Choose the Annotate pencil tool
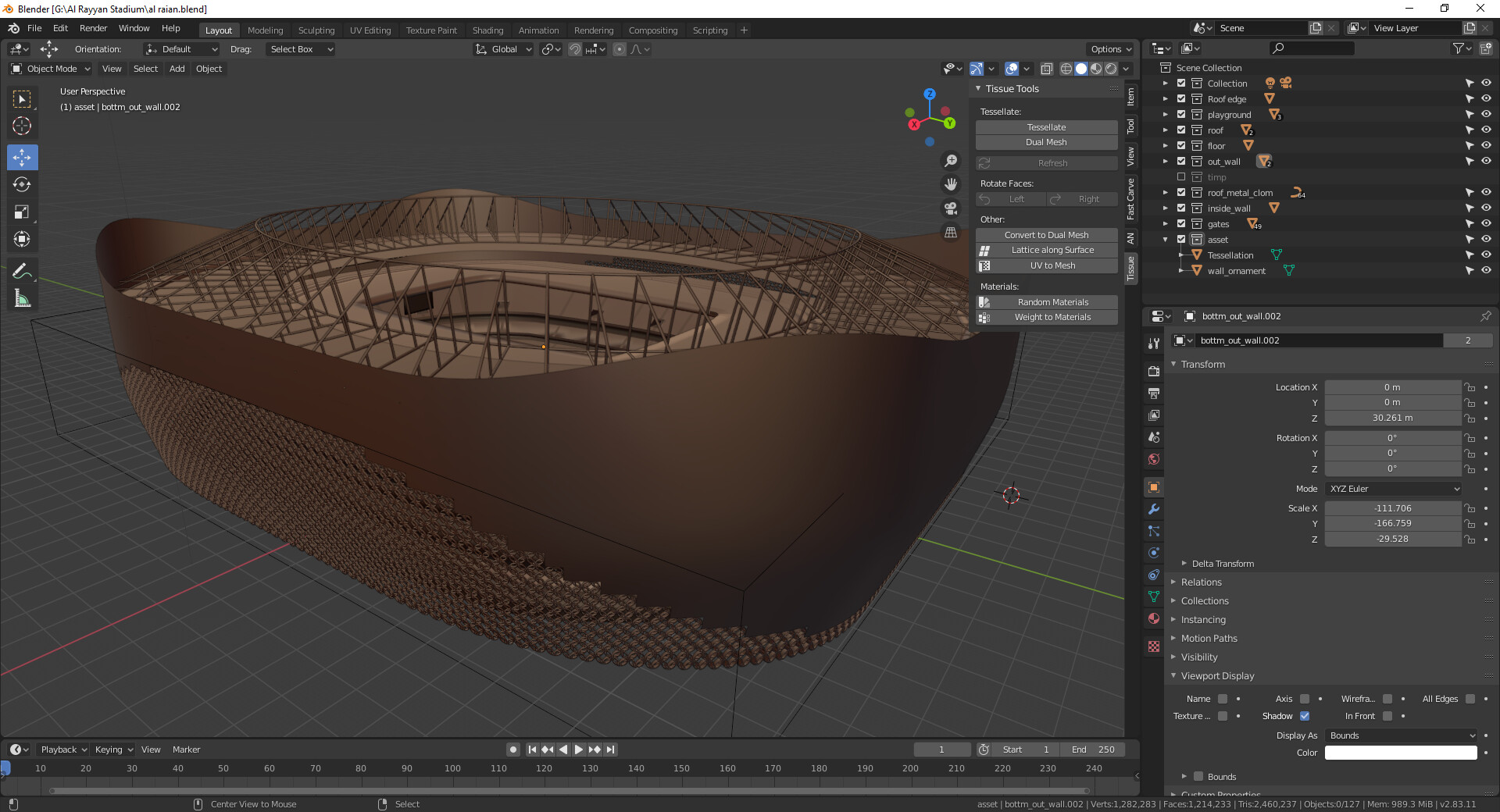Image resolution: width=1500 pixels, height=812 pixels. (x=22, y=271)
